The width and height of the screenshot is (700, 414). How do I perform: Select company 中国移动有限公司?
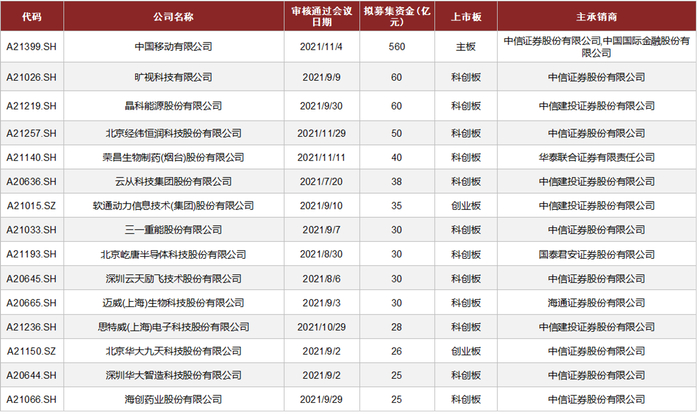click(174, 47)
